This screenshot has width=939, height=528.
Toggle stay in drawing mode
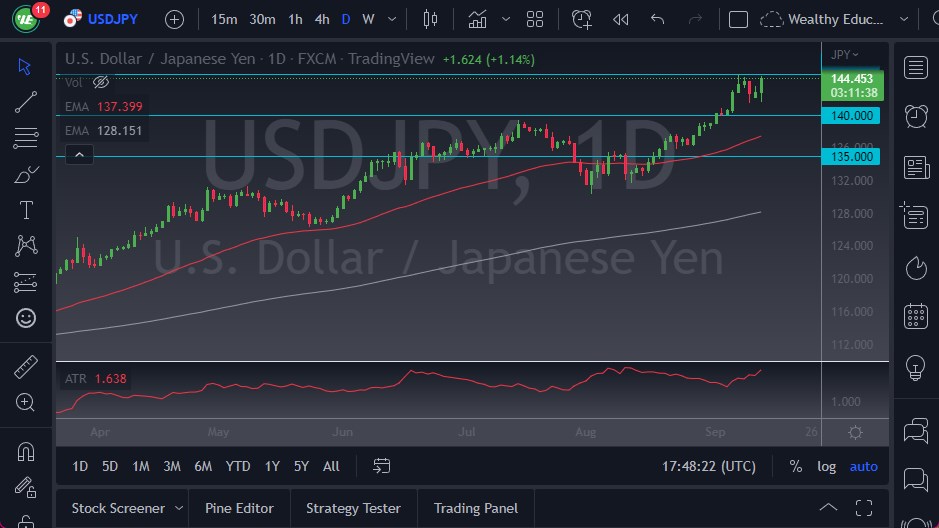pos(25,487)
